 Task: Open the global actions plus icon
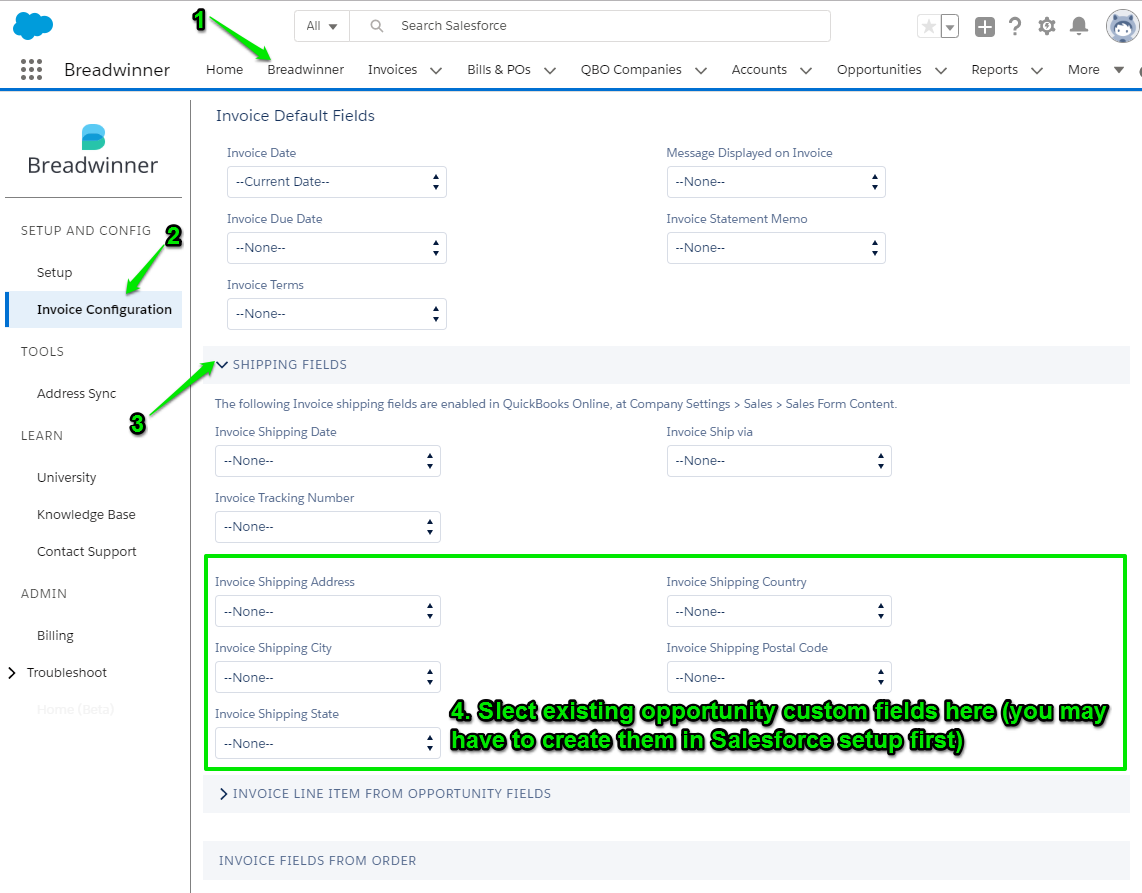[x=985, y=27]
